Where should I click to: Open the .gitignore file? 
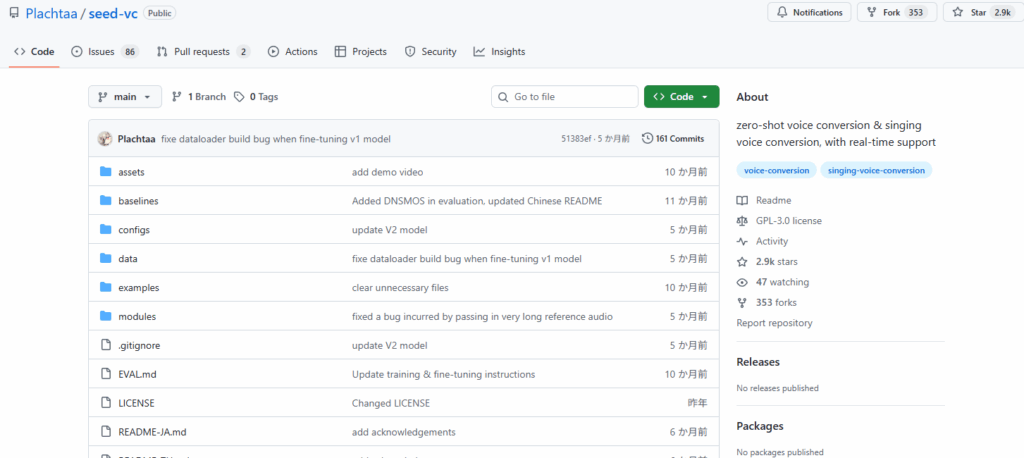click(139, 346)
